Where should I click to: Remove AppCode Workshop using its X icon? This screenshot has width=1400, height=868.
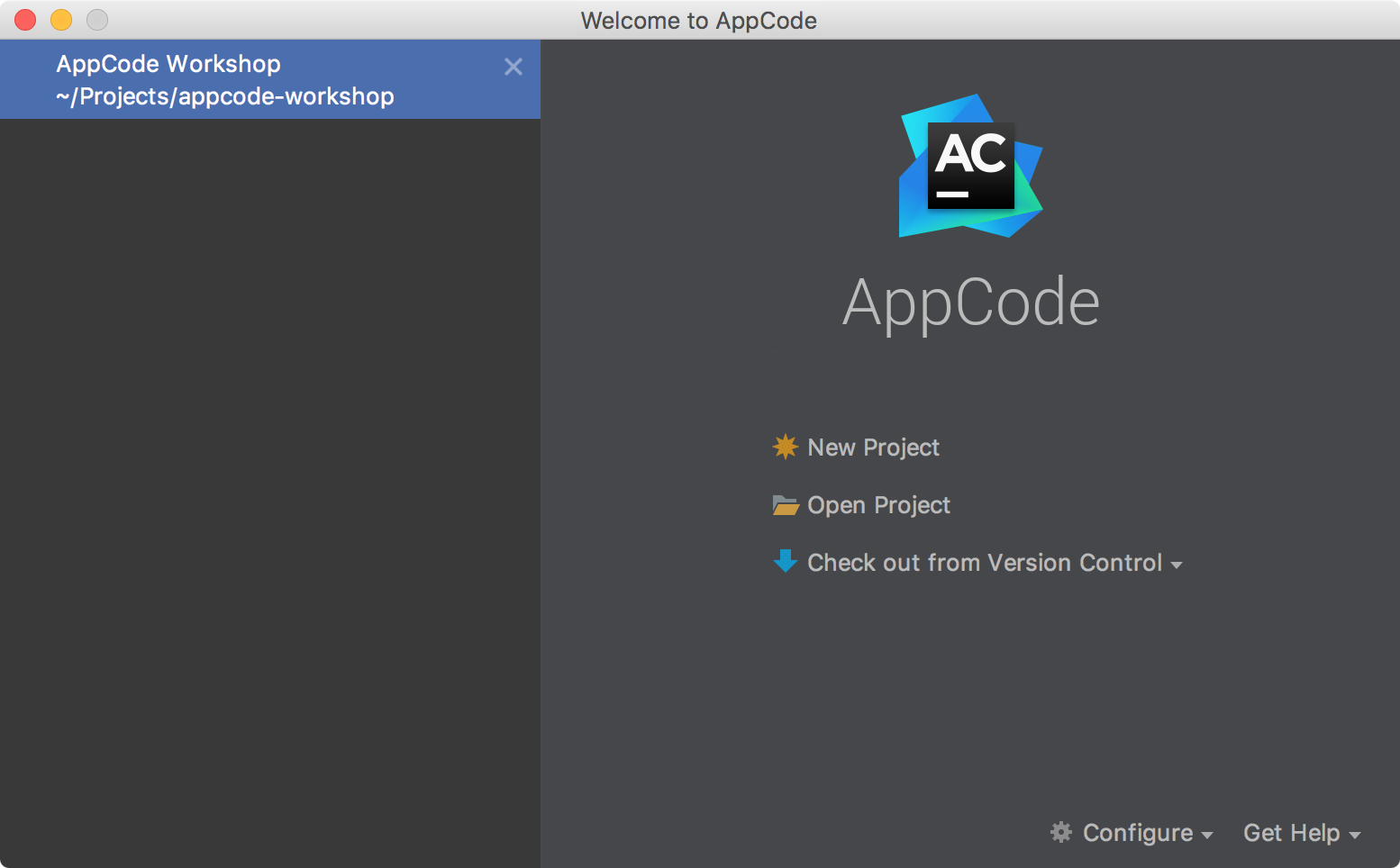point(514,67)
